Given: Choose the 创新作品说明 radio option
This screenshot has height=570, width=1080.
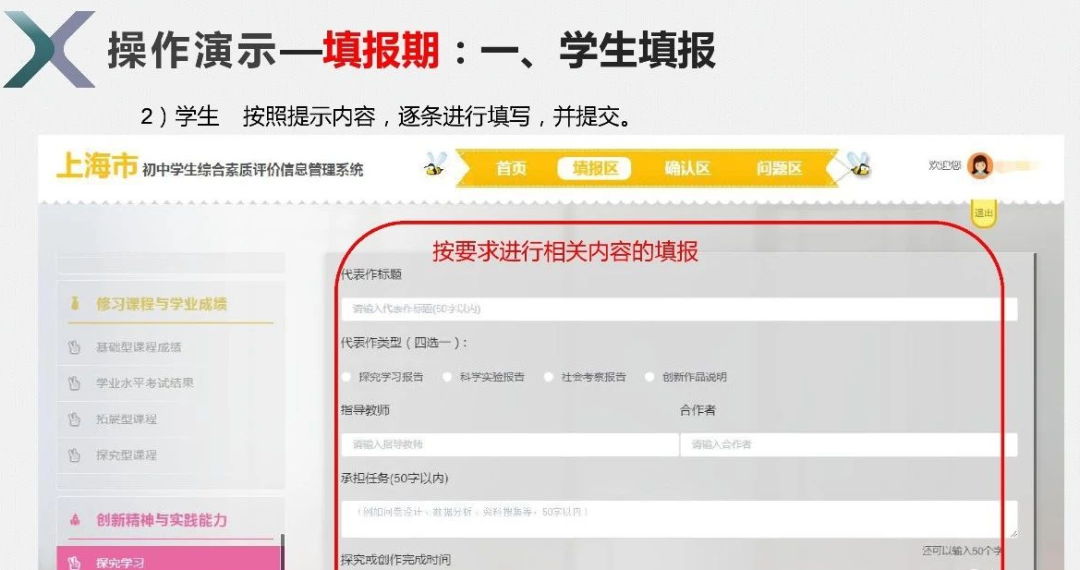Looking at the screenshot, I should point(649,377).
